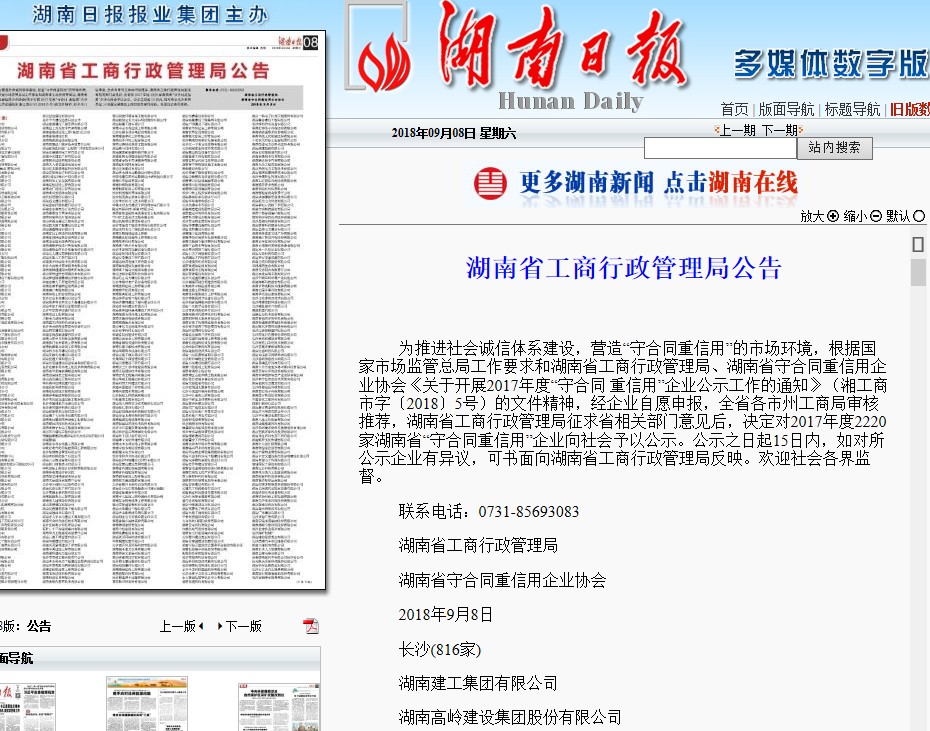Click the zoom-out 缩小 minus icon
Screen dimensions: 930x731
point(876,216)
